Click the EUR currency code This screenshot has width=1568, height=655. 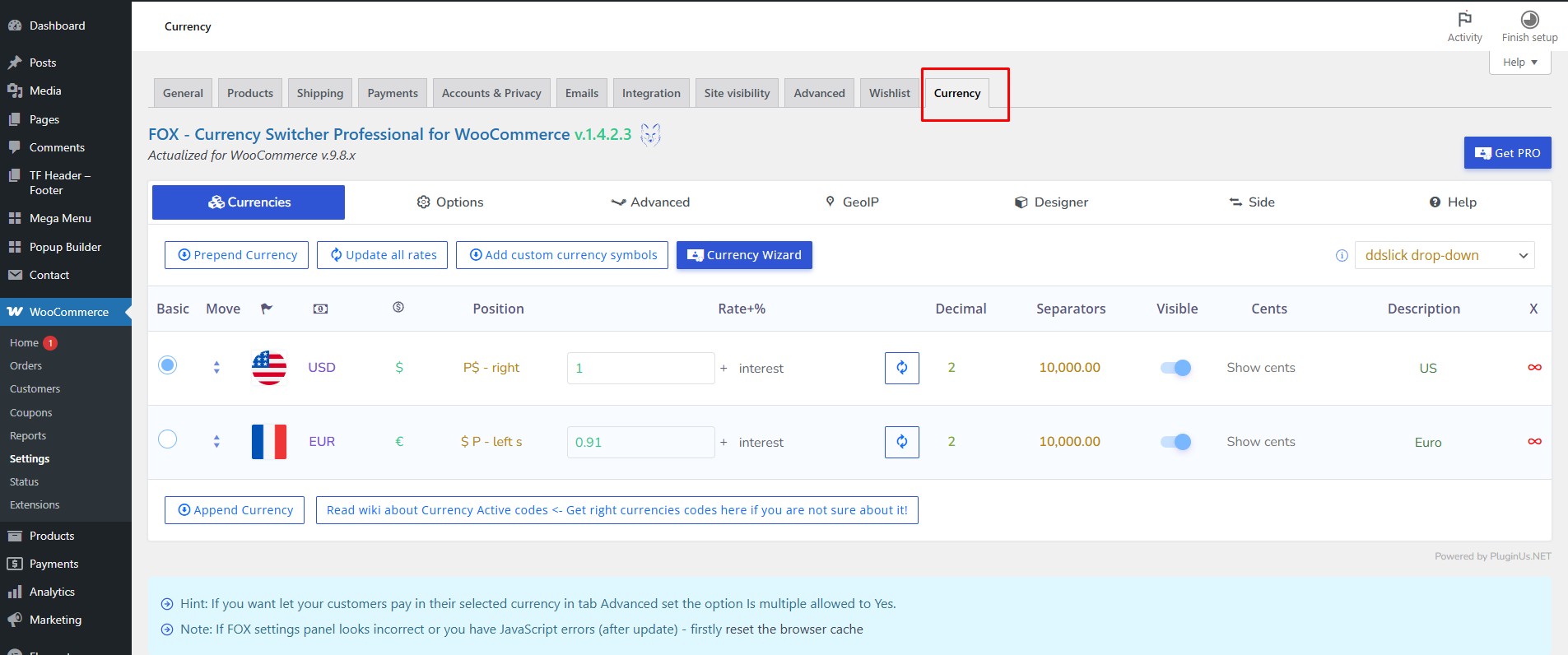point(321,442)
